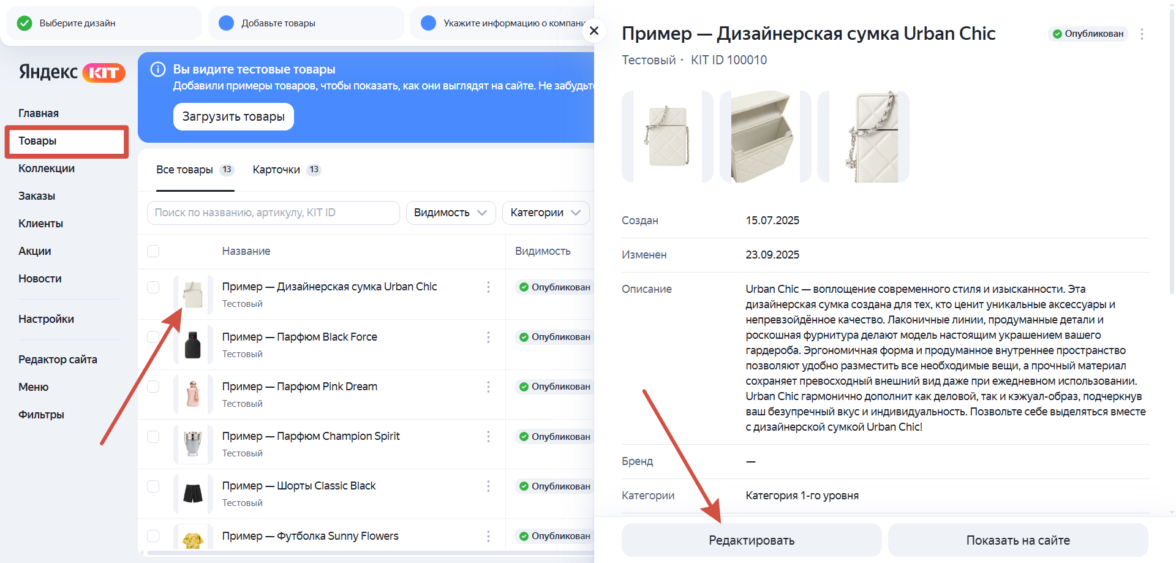Go to Коллекции in the sidebar
Viewport: 1176px width, 563px height.
click(x=46, y=168)
